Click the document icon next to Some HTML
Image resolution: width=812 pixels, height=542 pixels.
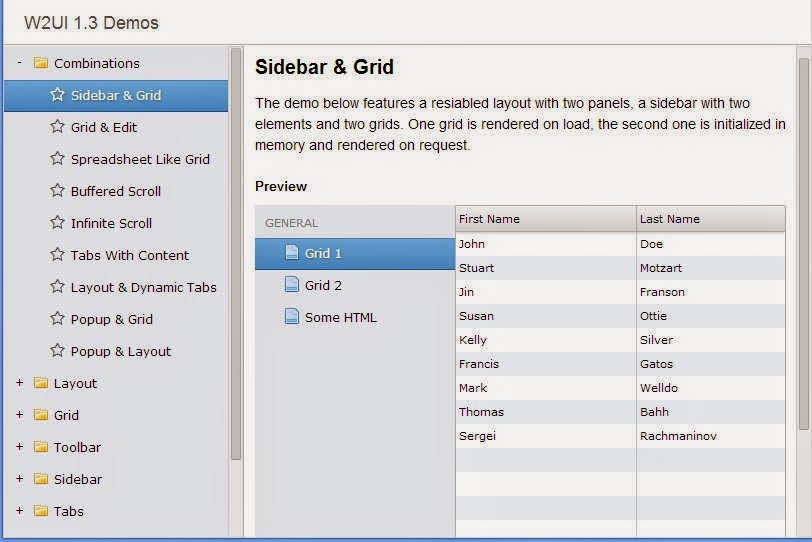292,317
